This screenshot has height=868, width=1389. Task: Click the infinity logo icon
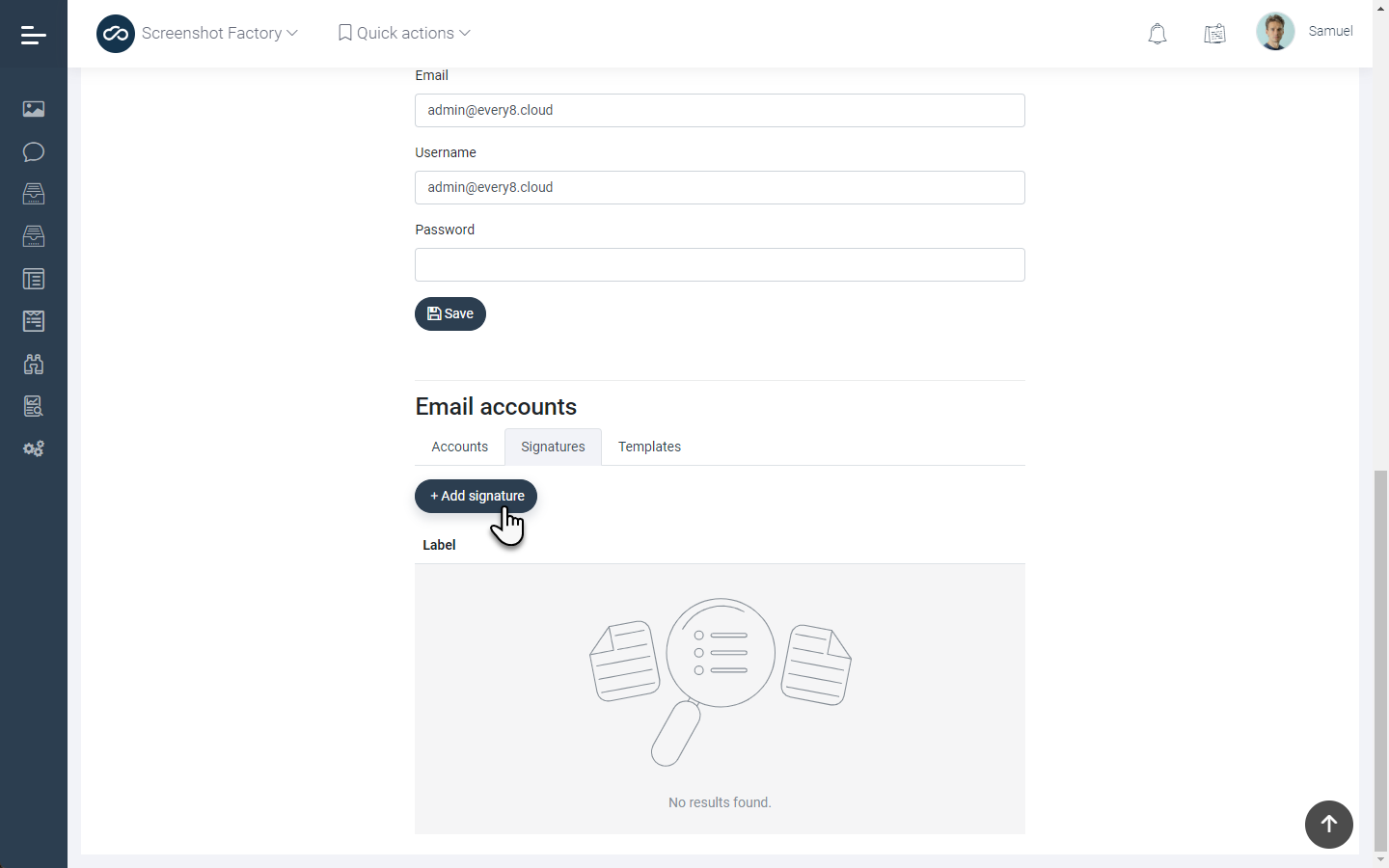116,34
